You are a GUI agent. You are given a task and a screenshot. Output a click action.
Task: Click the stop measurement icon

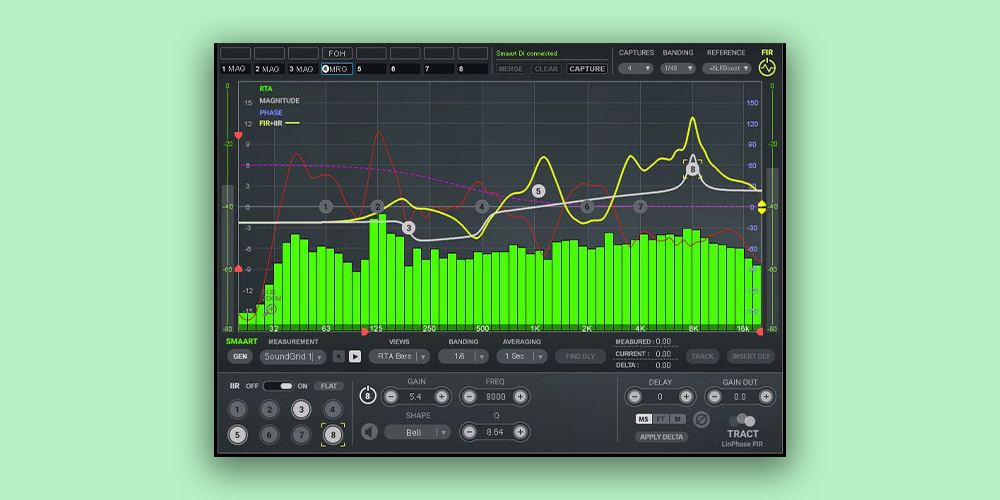[339, 357]
